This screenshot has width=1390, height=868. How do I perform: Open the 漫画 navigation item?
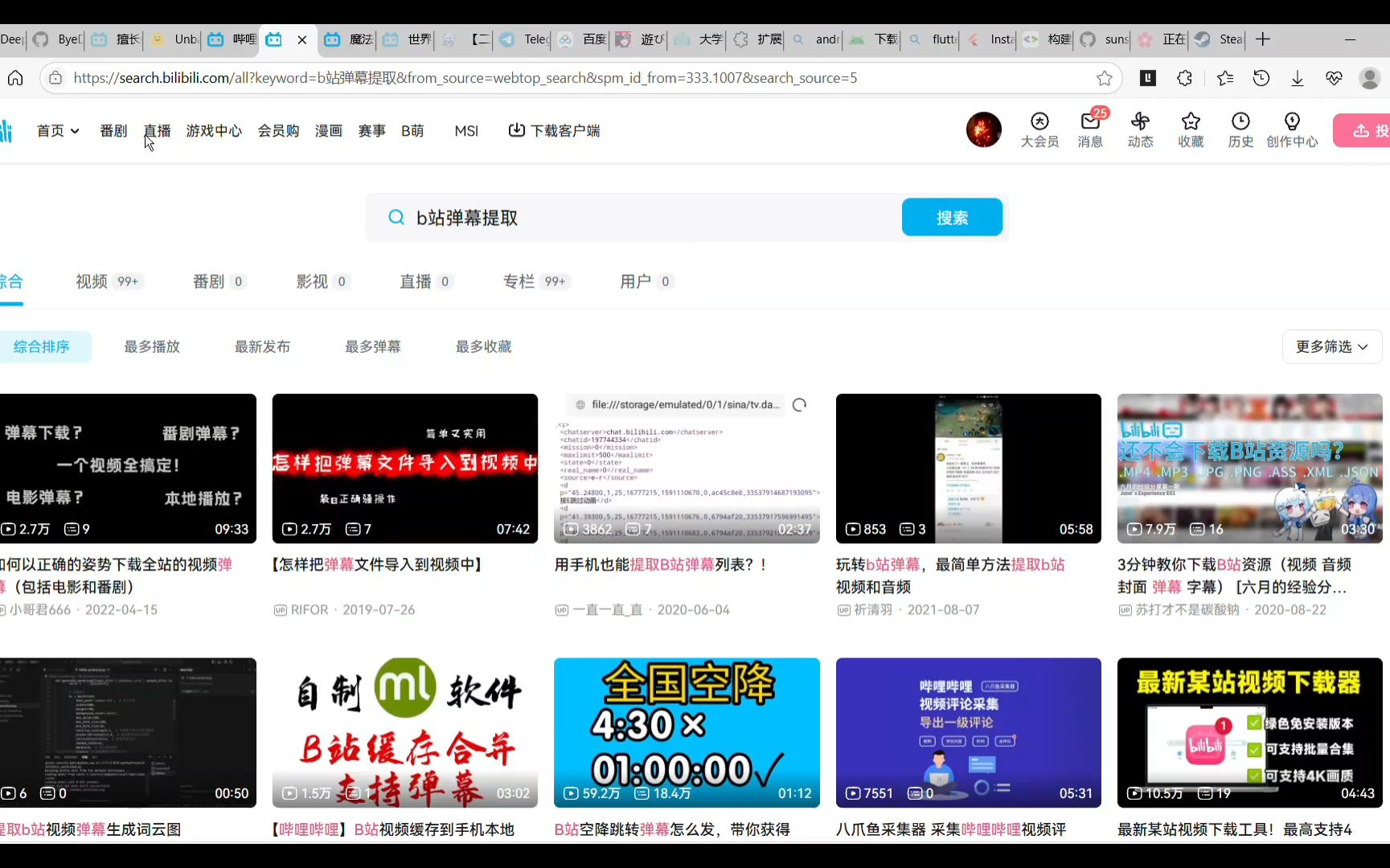328,130
